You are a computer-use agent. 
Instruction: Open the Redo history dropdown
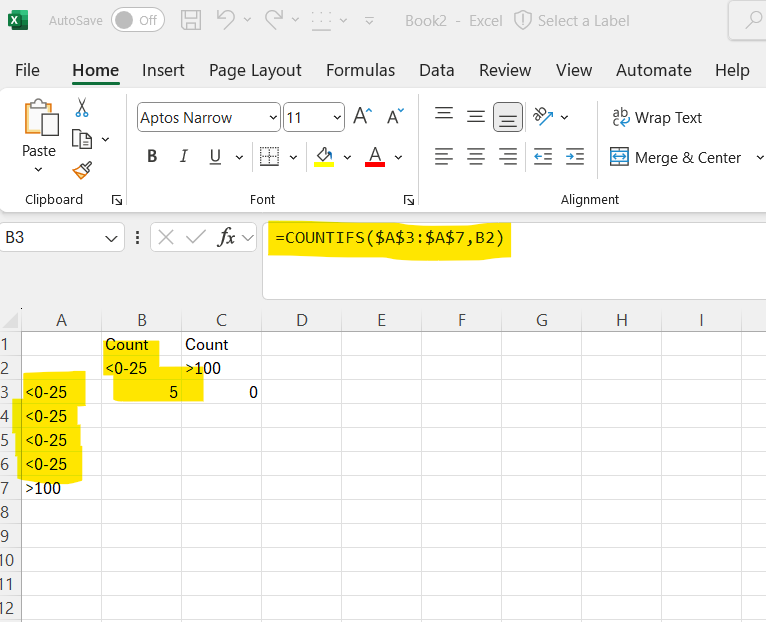coord(296,20)
